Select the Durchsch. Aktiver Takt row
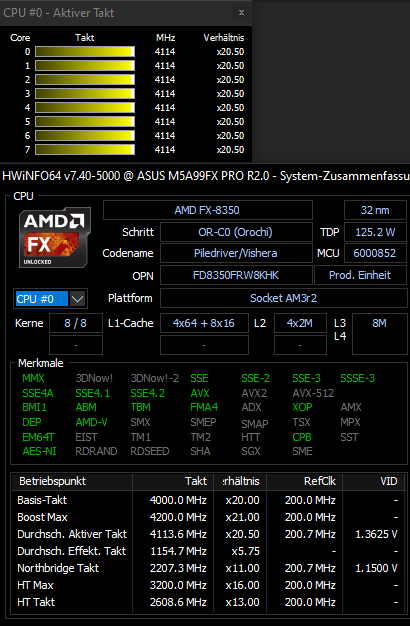Viewport: 410px width, 626px height. (208, 534)
